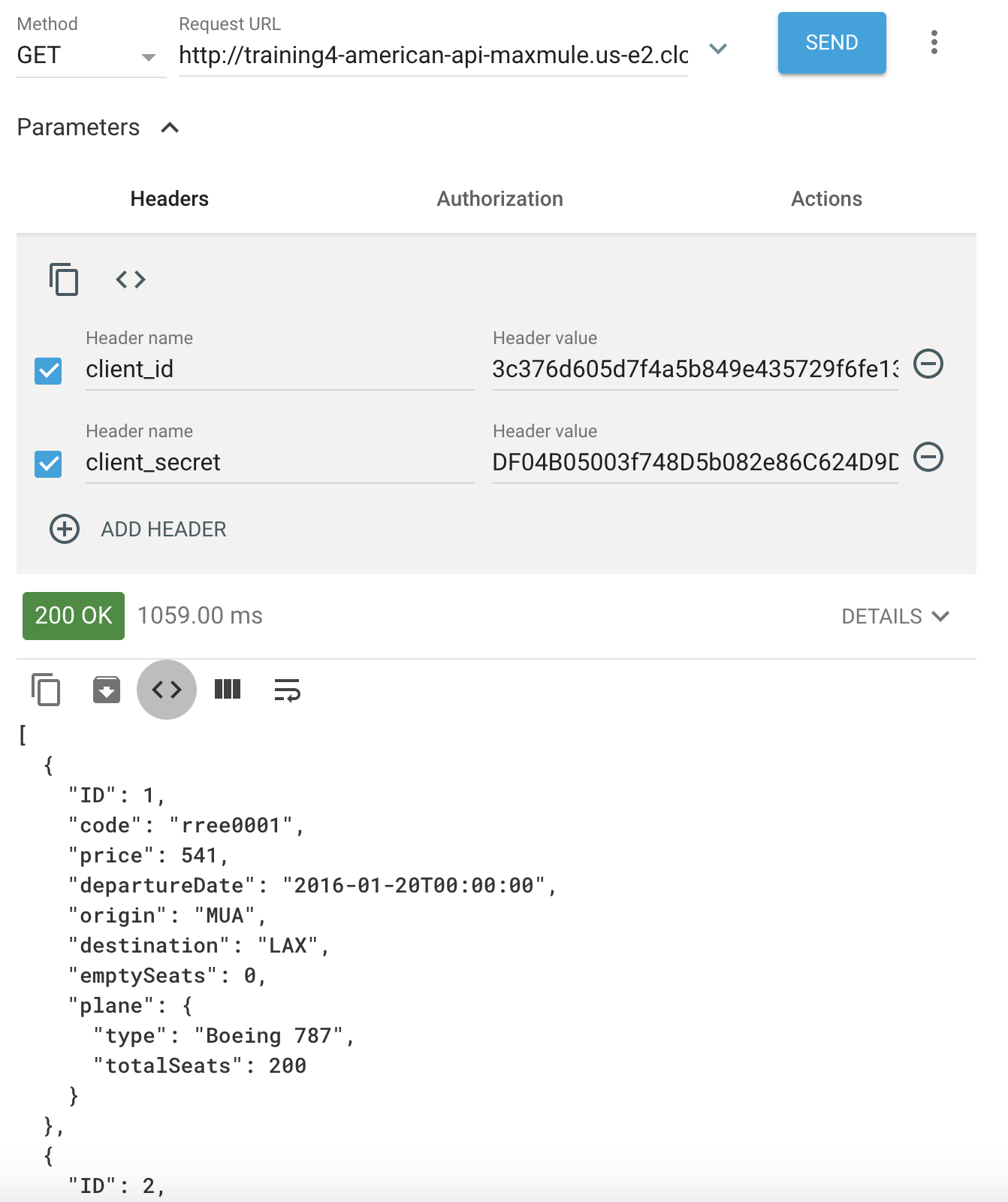
Task: Copy headers using the clipboard icon
Action: [x=64, y=279]
